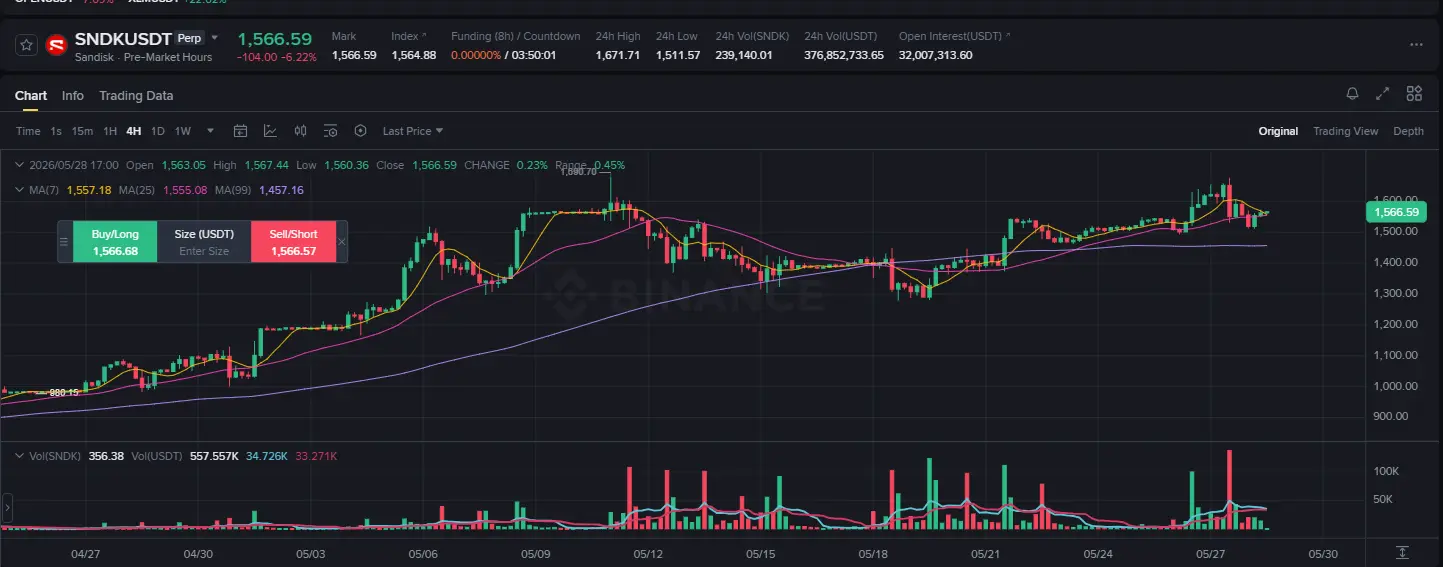Open price alert bell icon

pyautogui.click(x=1352, y=94)
